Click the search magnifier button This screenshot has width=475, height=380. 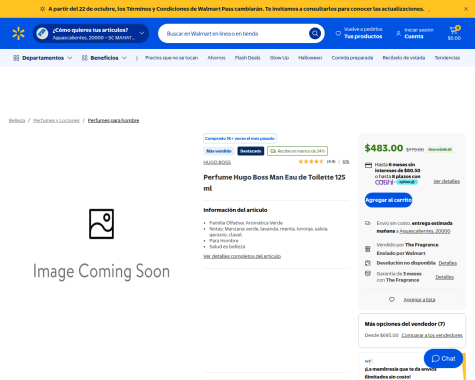[315, 33]
